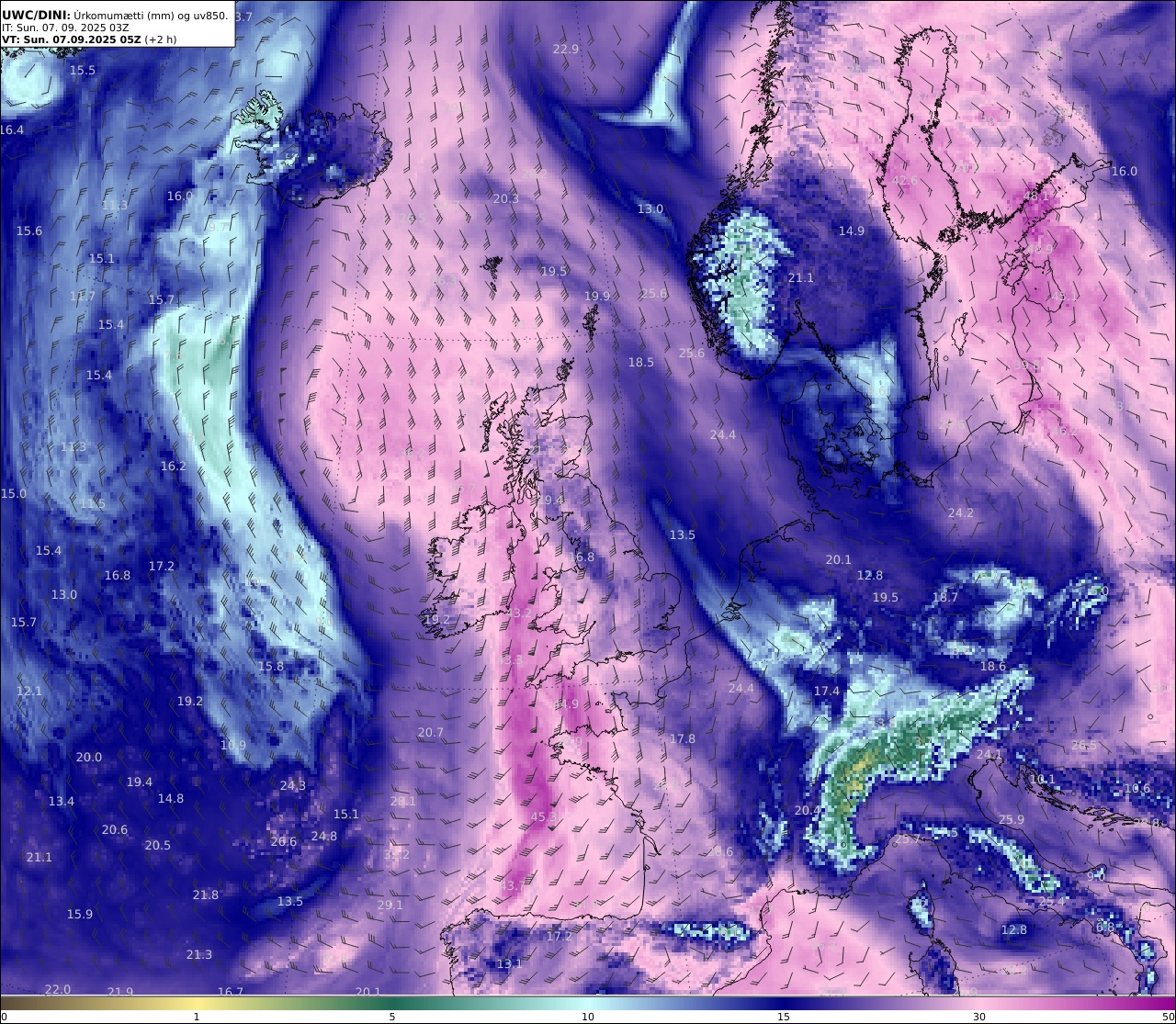Image resolution: width=1176 pixels, height=1024 pixels.
Task: Click the color scale label 1
Action: (x=197, y=1017)
